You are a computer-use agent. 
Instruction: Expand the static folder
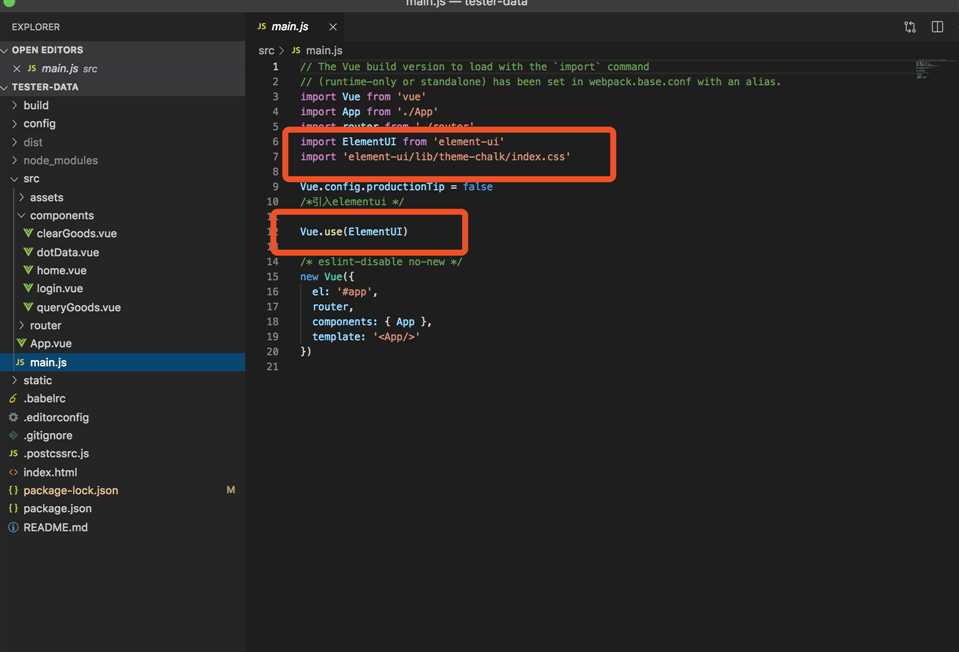[122, 380]
